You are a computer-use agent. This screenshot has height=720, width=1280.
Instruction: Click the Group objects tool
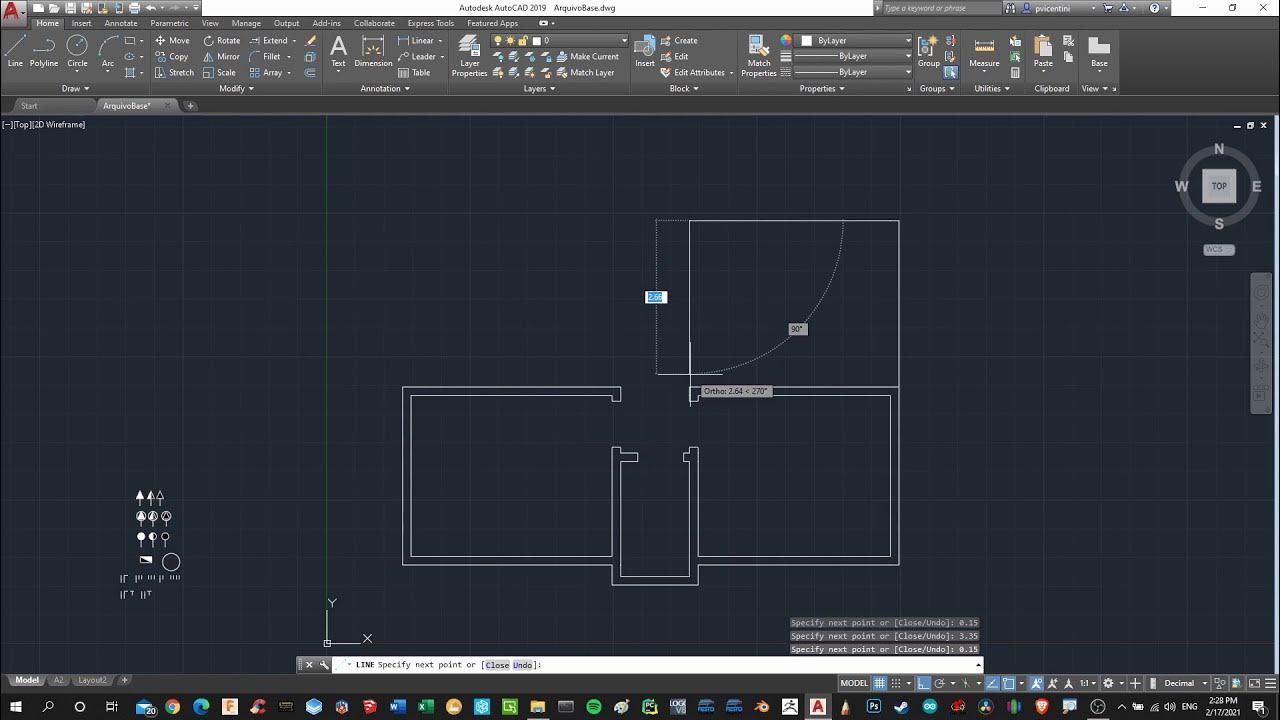[x=928, y=52]
